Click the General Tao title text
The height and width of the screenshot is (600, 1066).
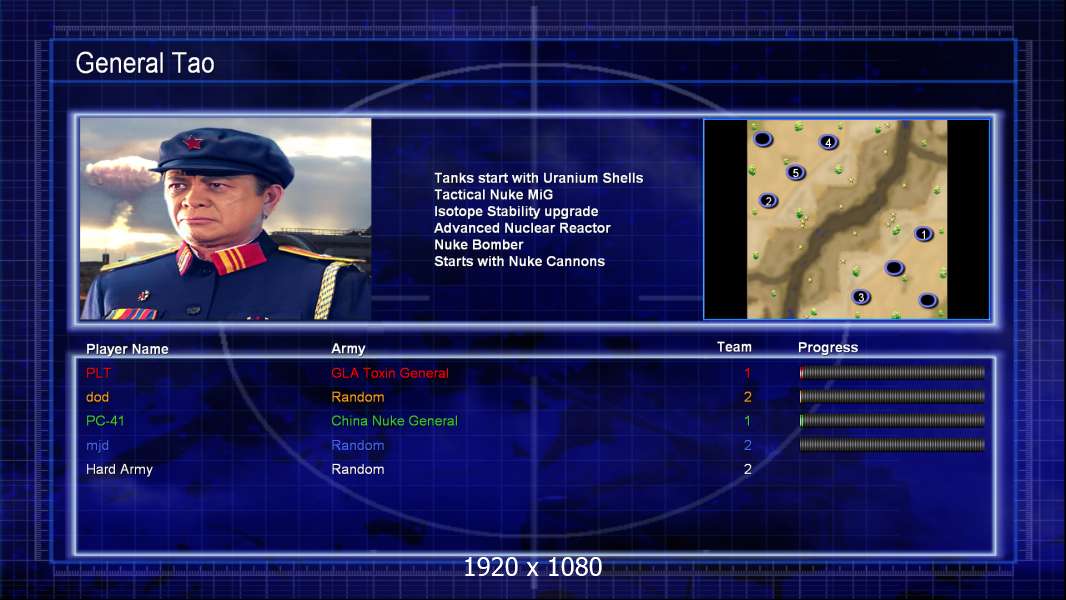(145, 63)
